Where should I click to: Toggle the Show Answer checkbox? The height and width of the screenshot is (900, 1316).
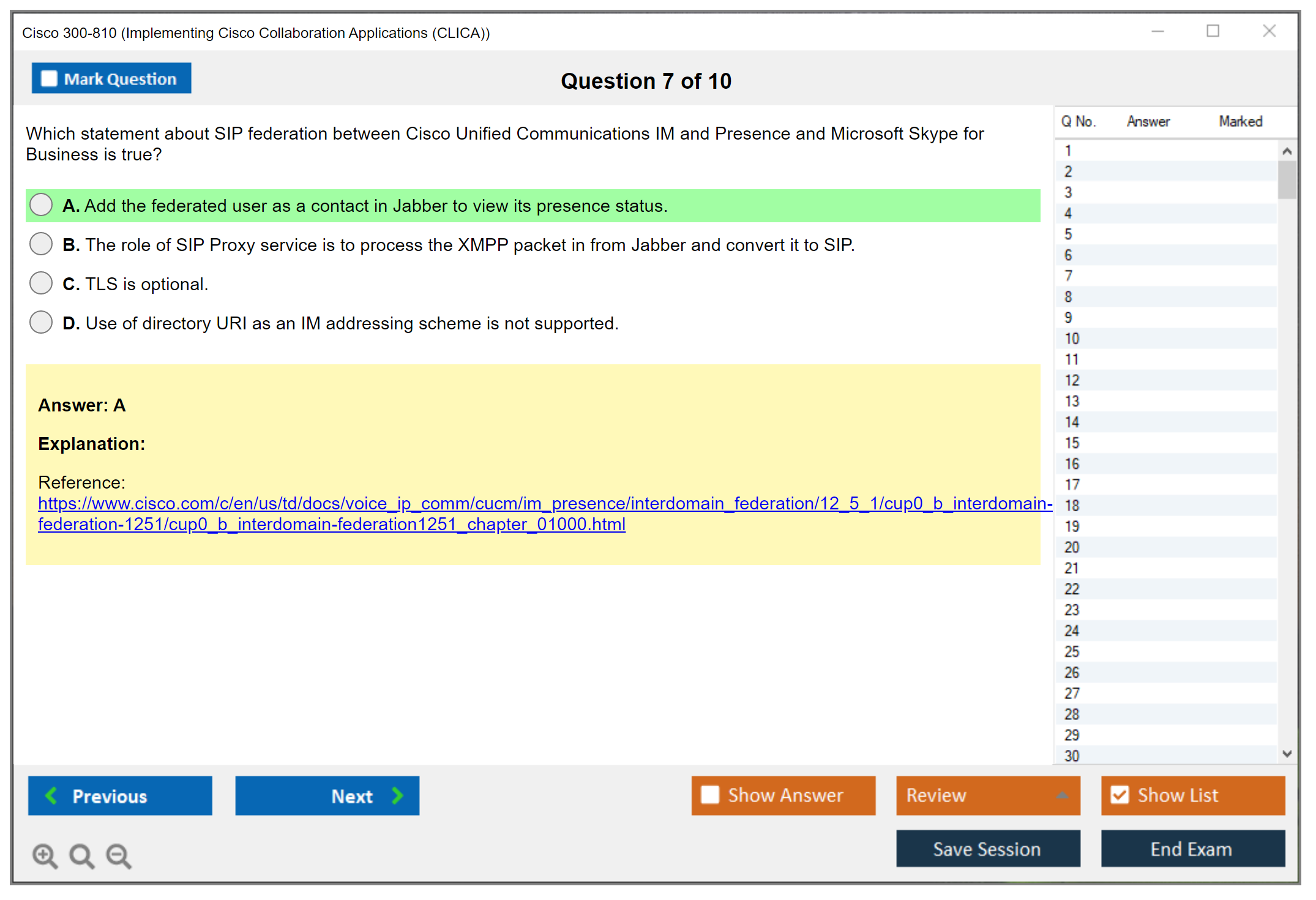pyautogui.click(x=710, y=795)
